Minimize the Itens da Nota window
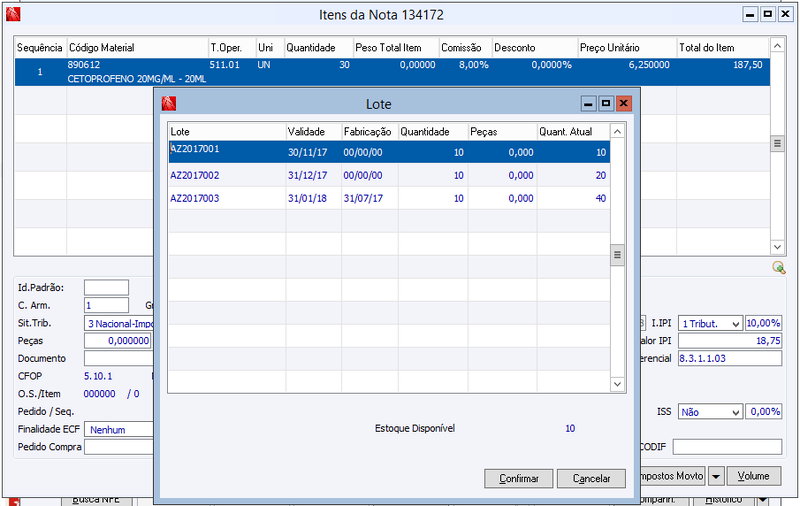This screenshot has height=506, width=800. tap(750, 14)
